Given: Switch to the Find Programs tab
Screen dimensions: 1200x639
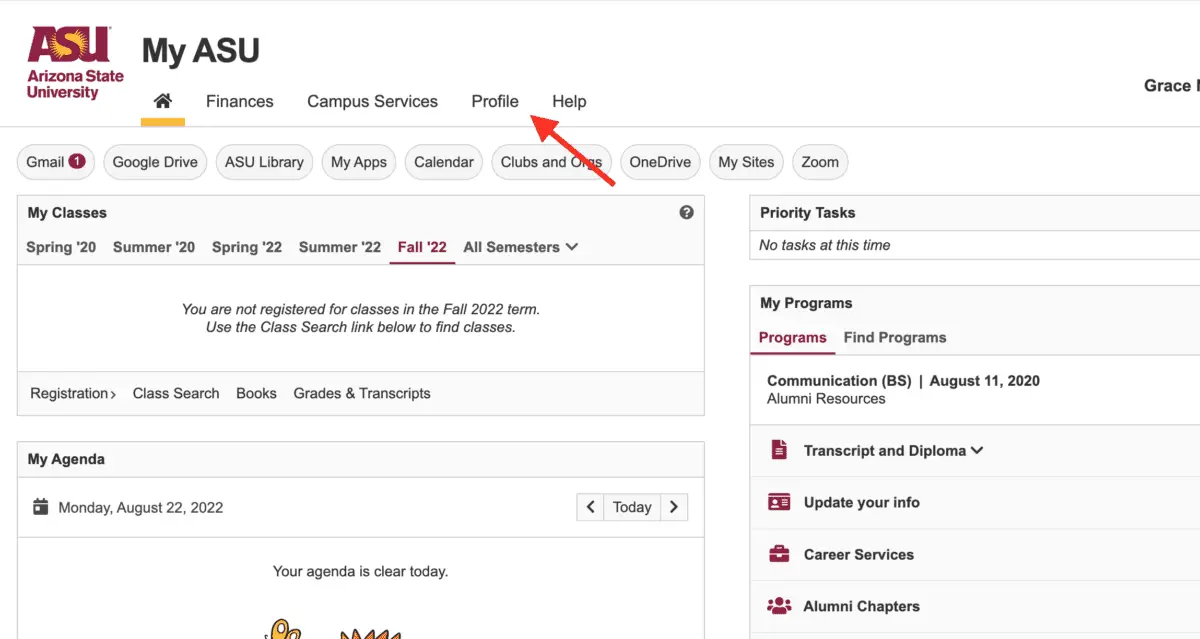Looking at the screenshot, I should tap(895, 337).
